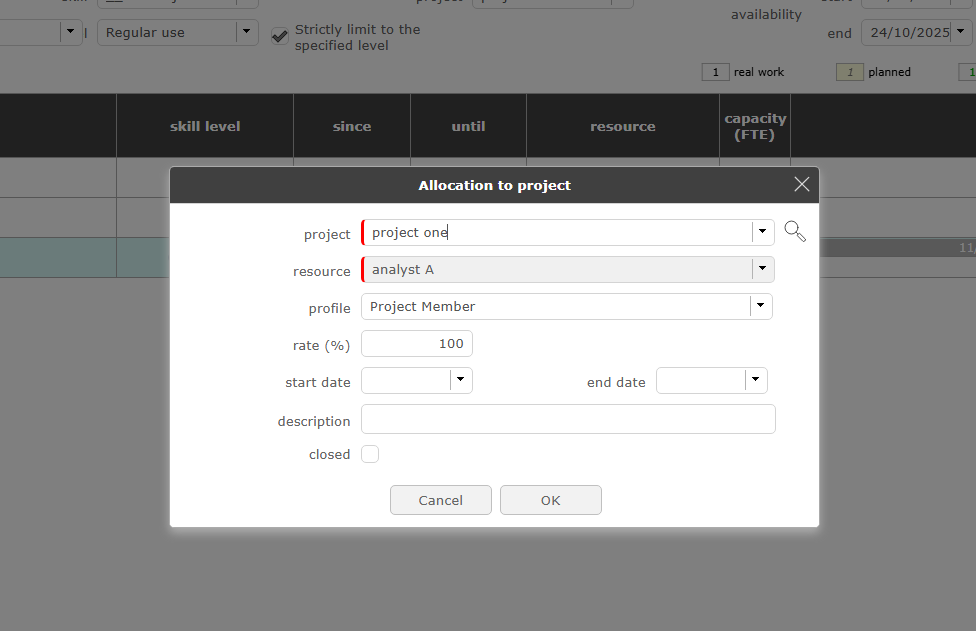Click the start date input box
This screenshot has height=631, width=976.
click(x=406, y=380)
